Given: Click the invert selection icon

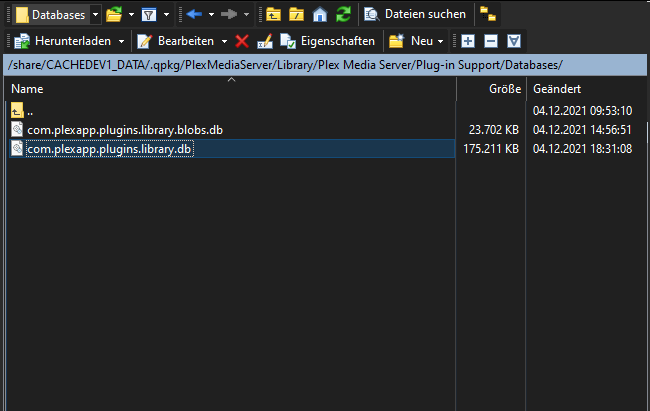Looking at the screenshot, I should 514,41.
